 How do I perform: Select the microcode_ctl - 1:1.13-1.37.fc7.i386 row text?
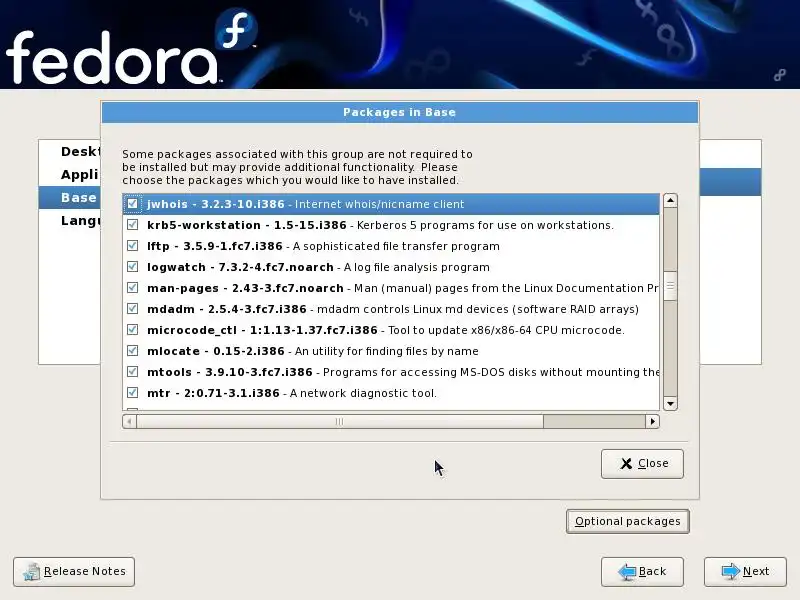pos(262,330)
